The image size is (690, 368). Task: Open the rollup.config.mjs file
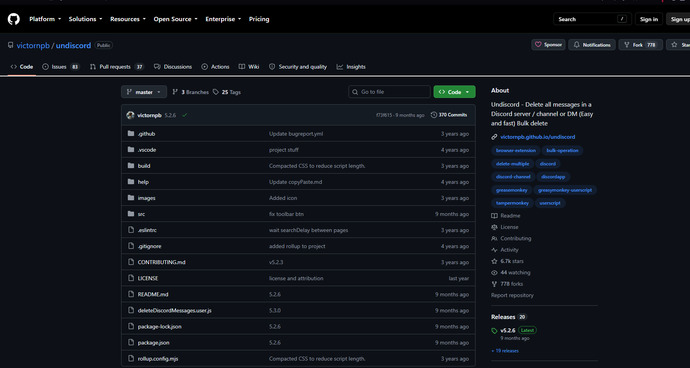(x=158, y=359)
